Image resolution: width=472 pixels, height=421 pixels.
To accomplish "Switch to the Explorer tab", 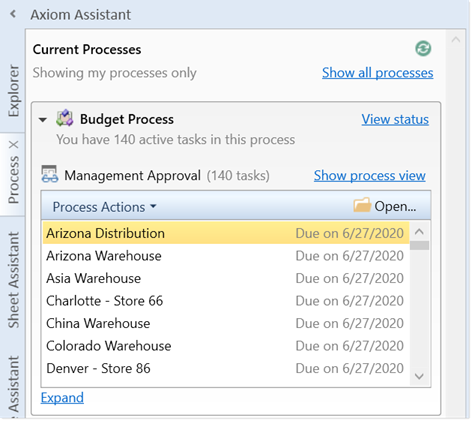I will click(14, 91).
